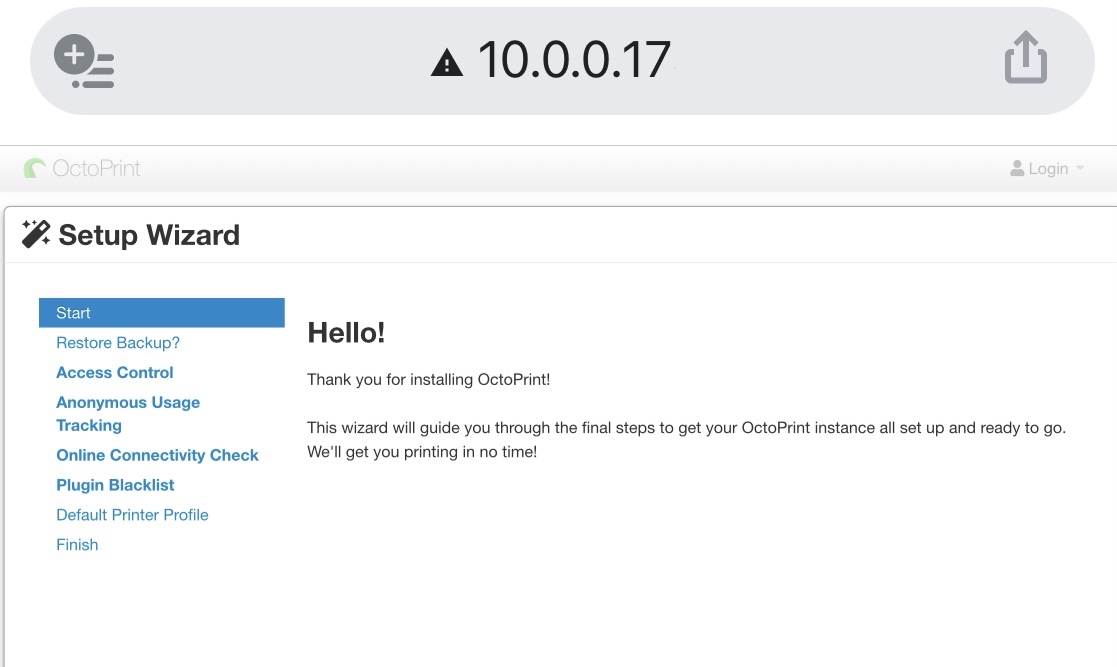The height and width of the screenshot is (667, 1117).
Task: Open the new tab menu icon
Action: point(84,61)
